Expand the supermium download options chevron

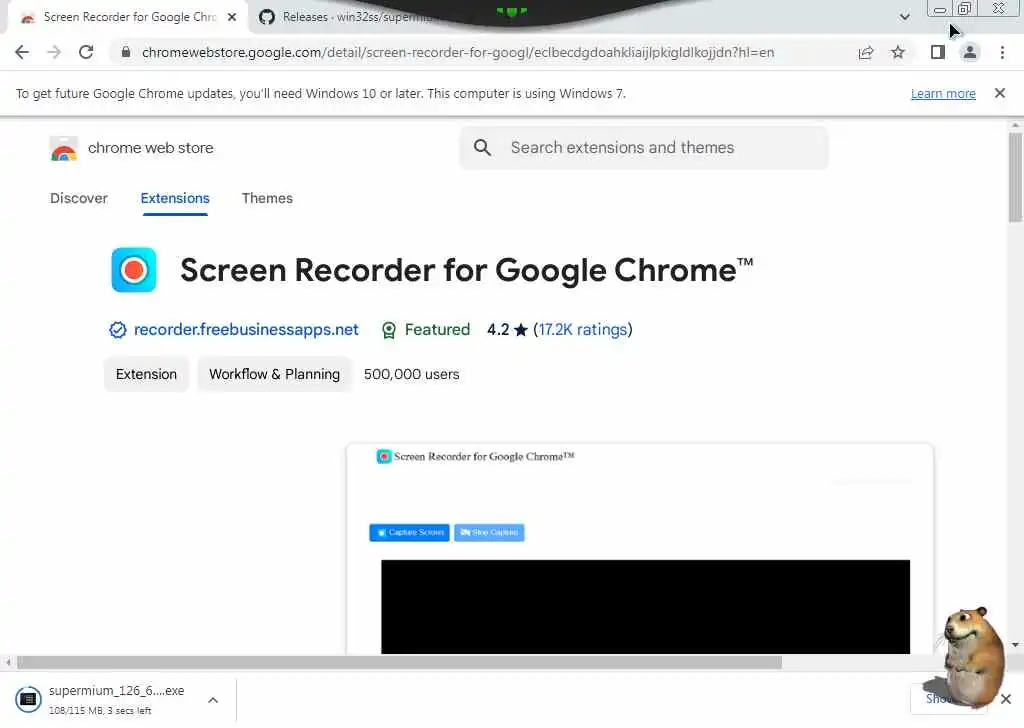tap(213, 700)
